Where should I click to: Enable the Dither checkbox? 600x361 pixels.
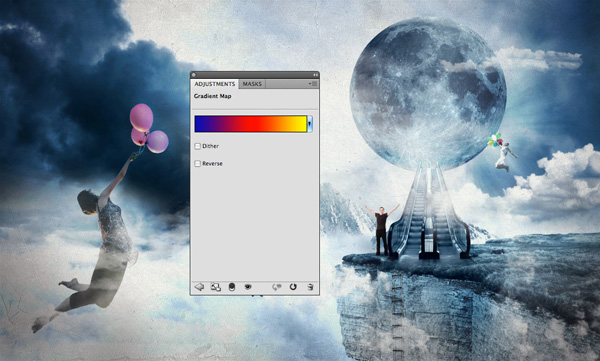(197, 146)
